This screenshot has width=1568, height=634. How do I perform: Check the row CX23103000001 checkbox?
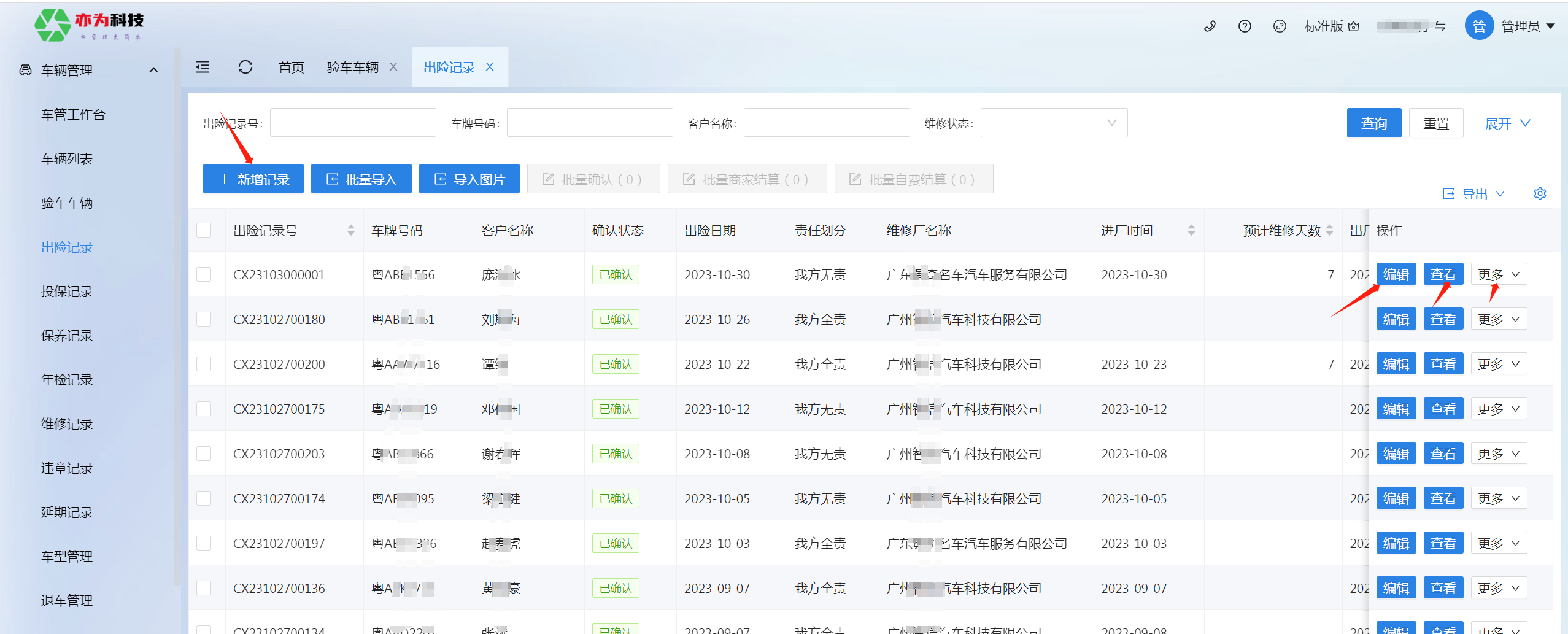(204, 274)
